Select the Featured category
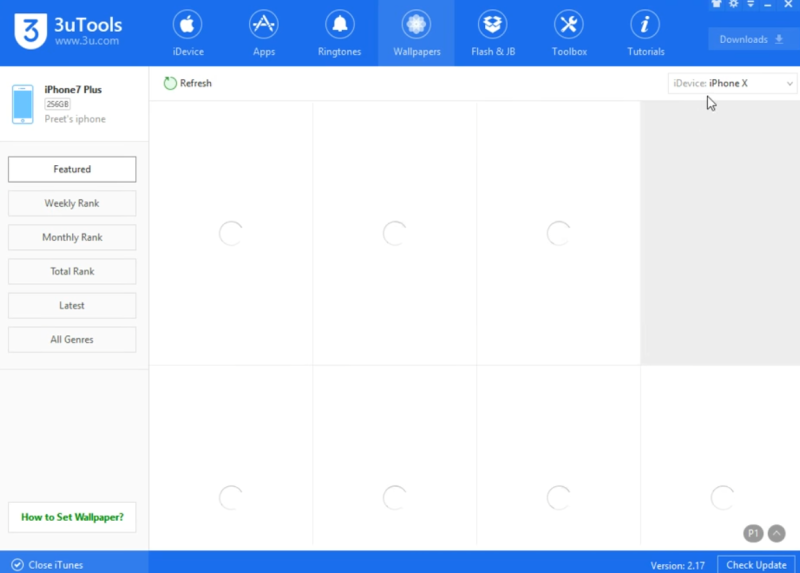The height and width of the screenshot is (573, 800). pos(72,169)
